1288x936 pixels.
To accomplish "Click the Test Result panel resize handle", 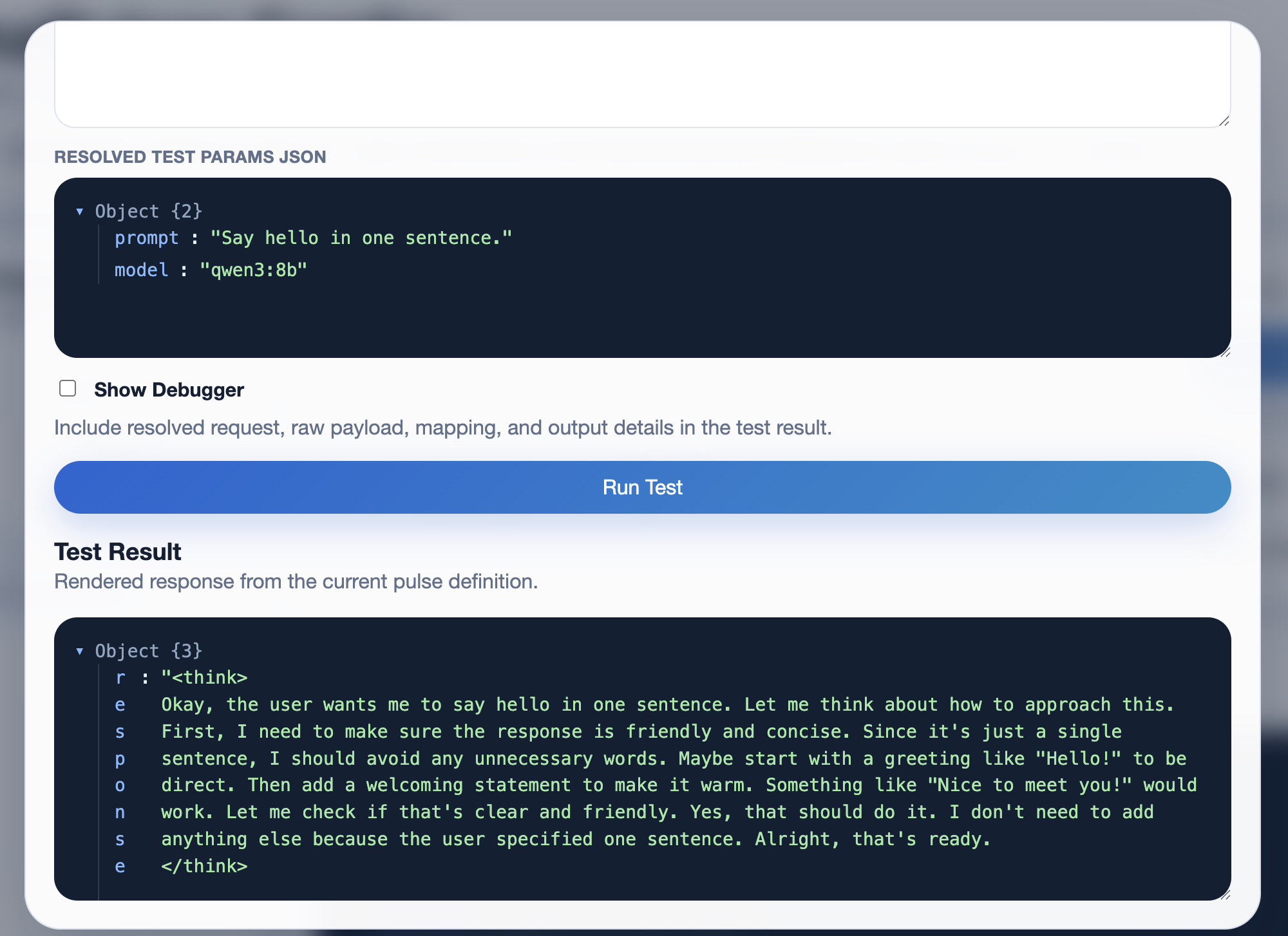I will (x=1225, y=895).
